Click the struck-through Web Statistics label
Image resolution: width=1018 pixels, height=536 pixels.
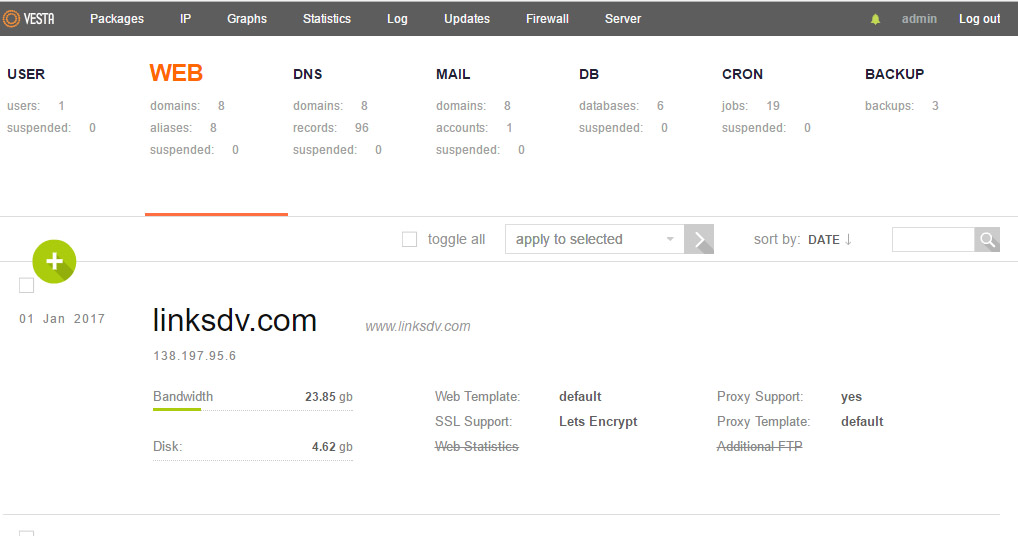477,446
